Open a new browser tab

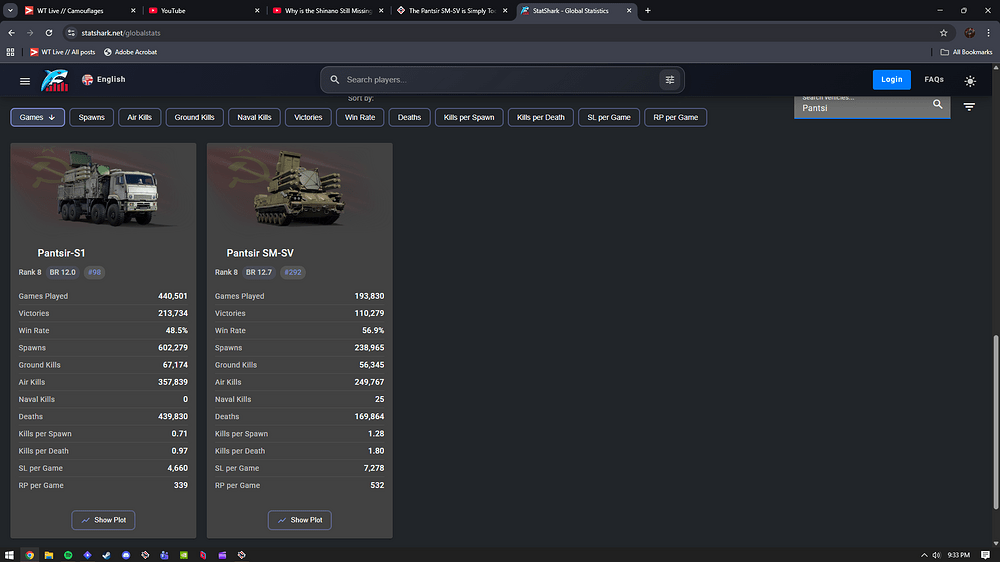click(647, 11)
